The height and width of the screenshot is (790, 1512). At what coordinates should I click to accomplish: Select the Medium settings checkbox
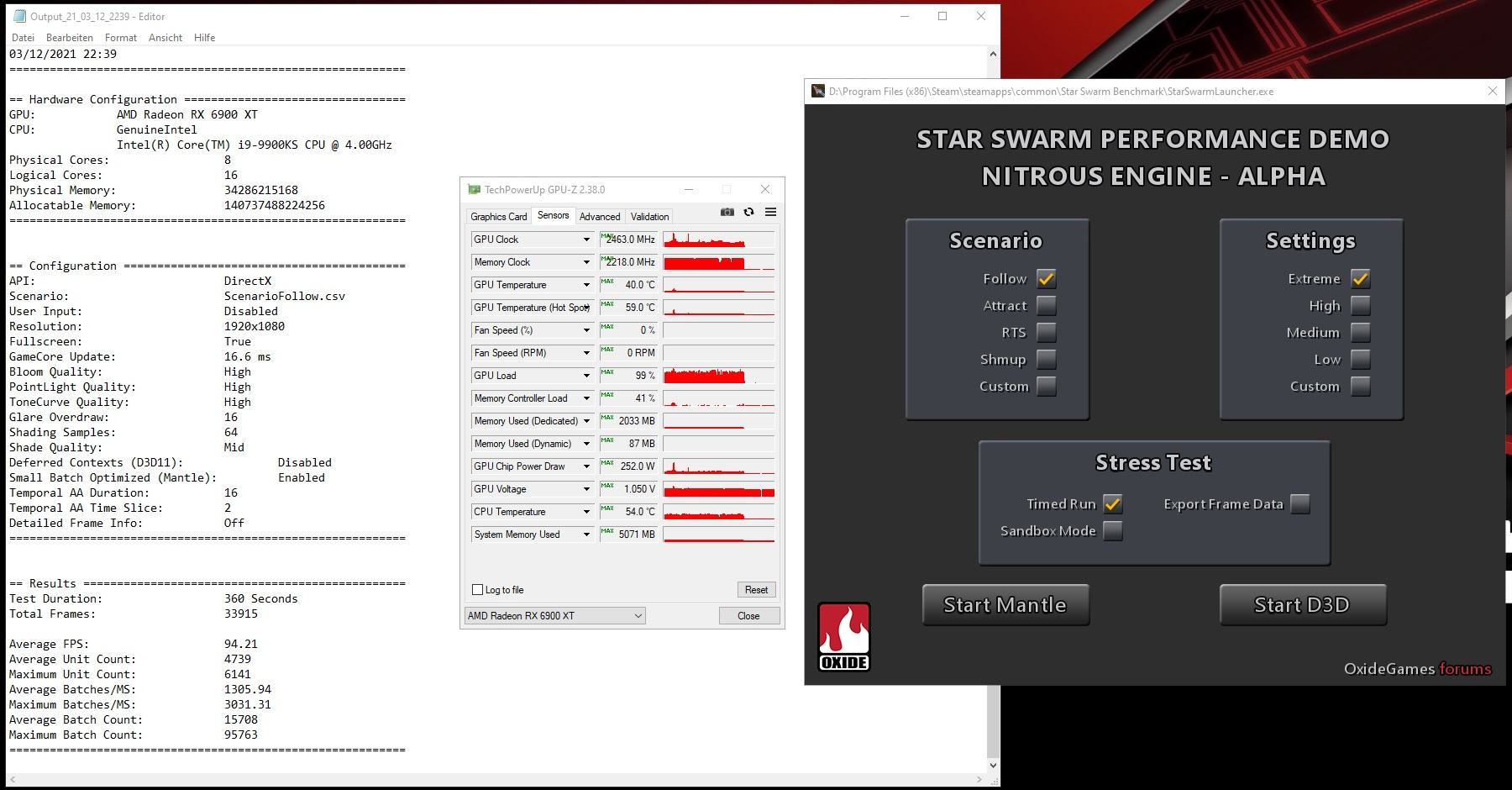pos(1361,333)
